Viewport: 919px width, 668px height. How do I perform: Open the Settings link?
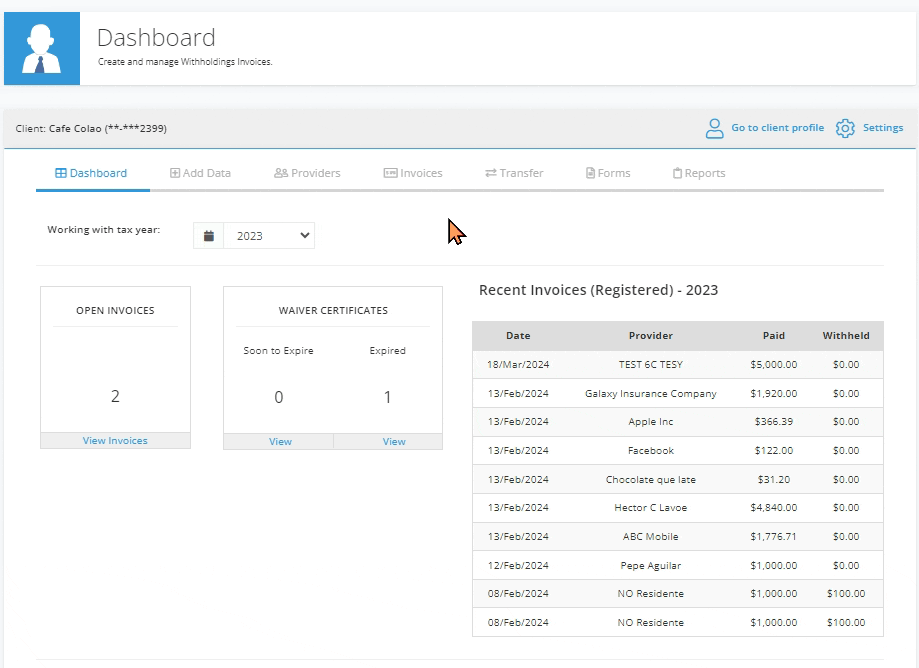tap(883, 128)
